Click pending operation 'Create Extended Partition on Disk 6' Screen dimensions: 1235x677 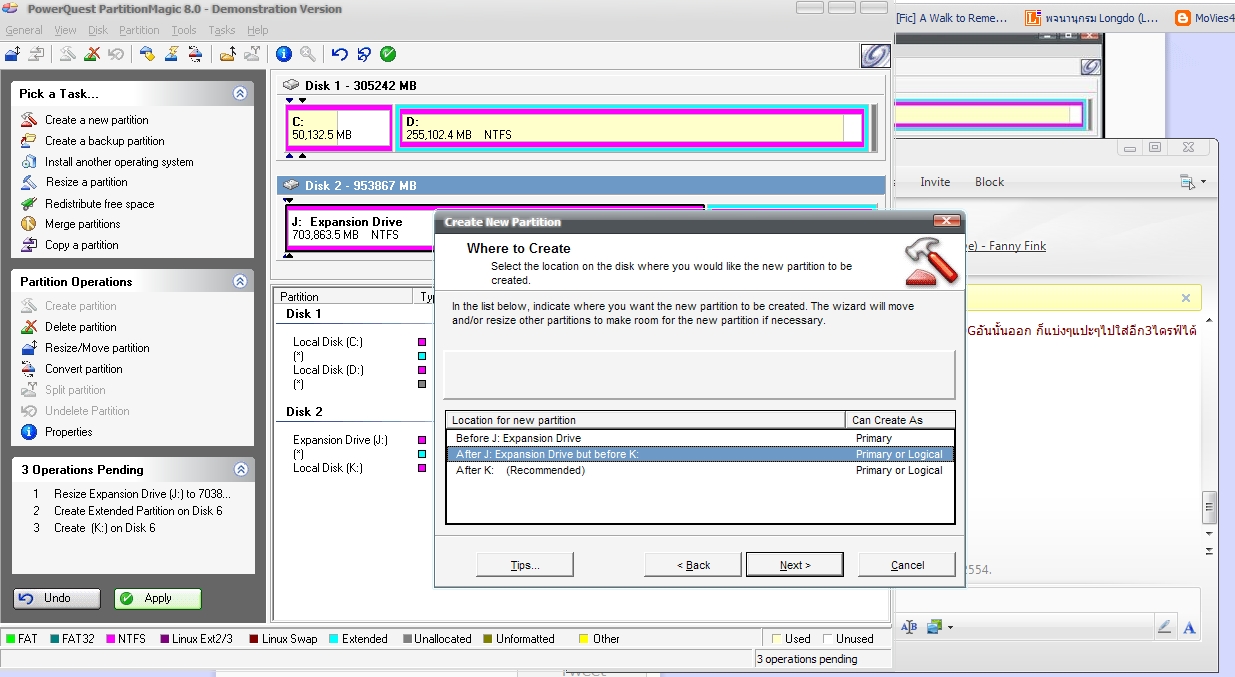[x=138, y=511]
